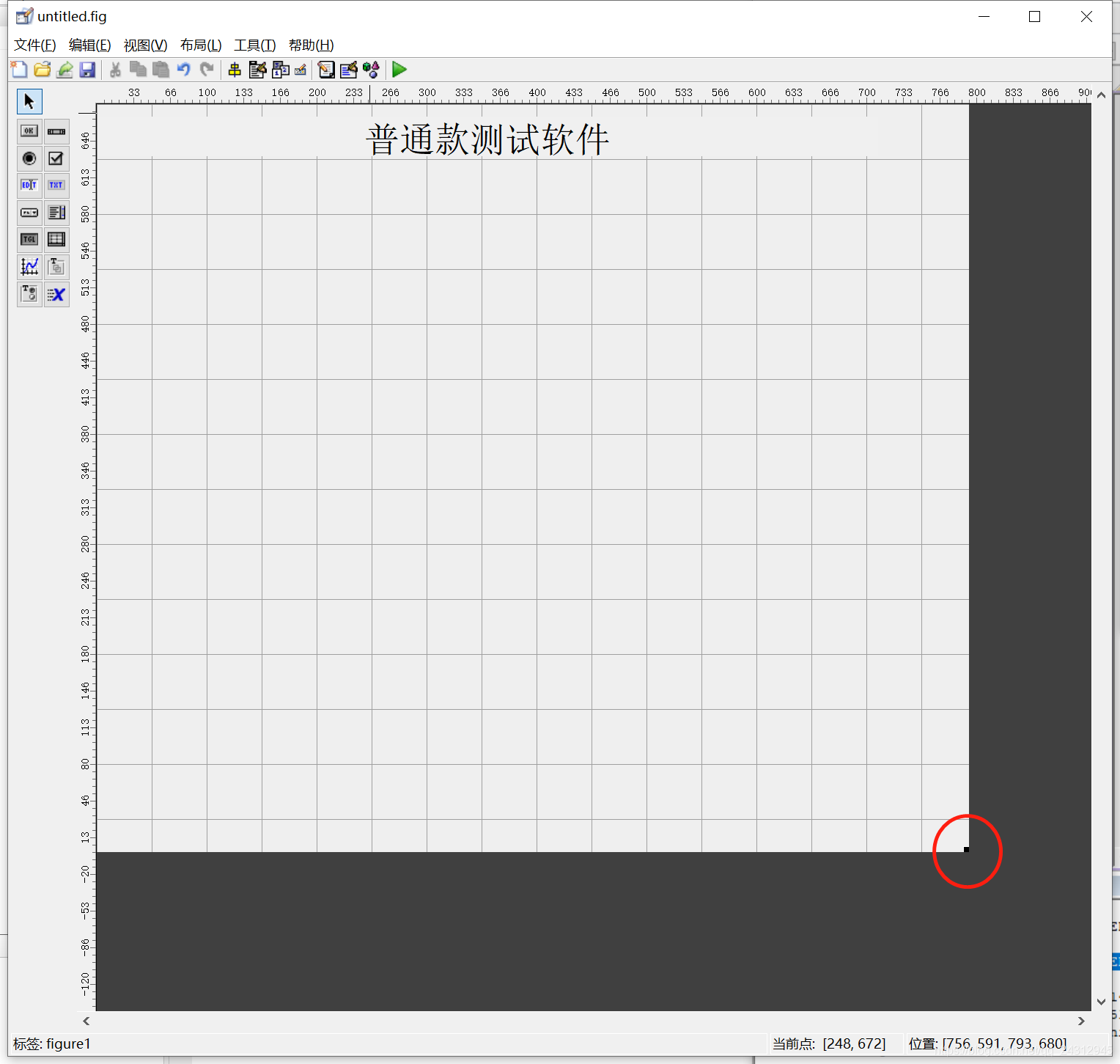Open the Menu Editor
This screenshot has width=1120, height=1064.
[257, 70]
